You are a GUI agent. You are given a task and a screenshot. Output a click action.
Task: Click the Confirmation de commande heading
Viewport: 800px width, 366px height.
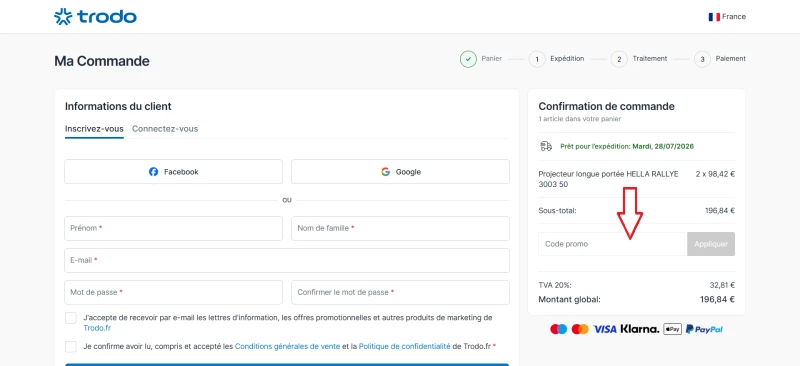point(607,106)
